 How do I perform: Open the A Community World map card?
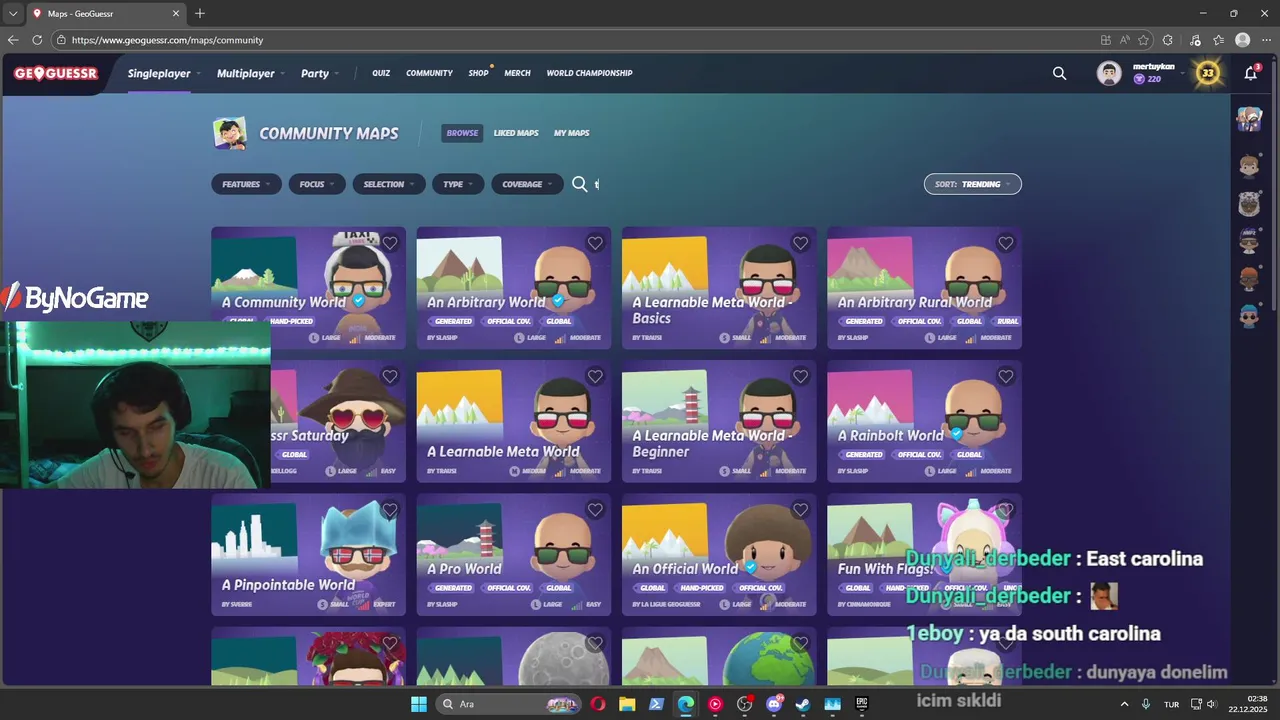[308, 288]
